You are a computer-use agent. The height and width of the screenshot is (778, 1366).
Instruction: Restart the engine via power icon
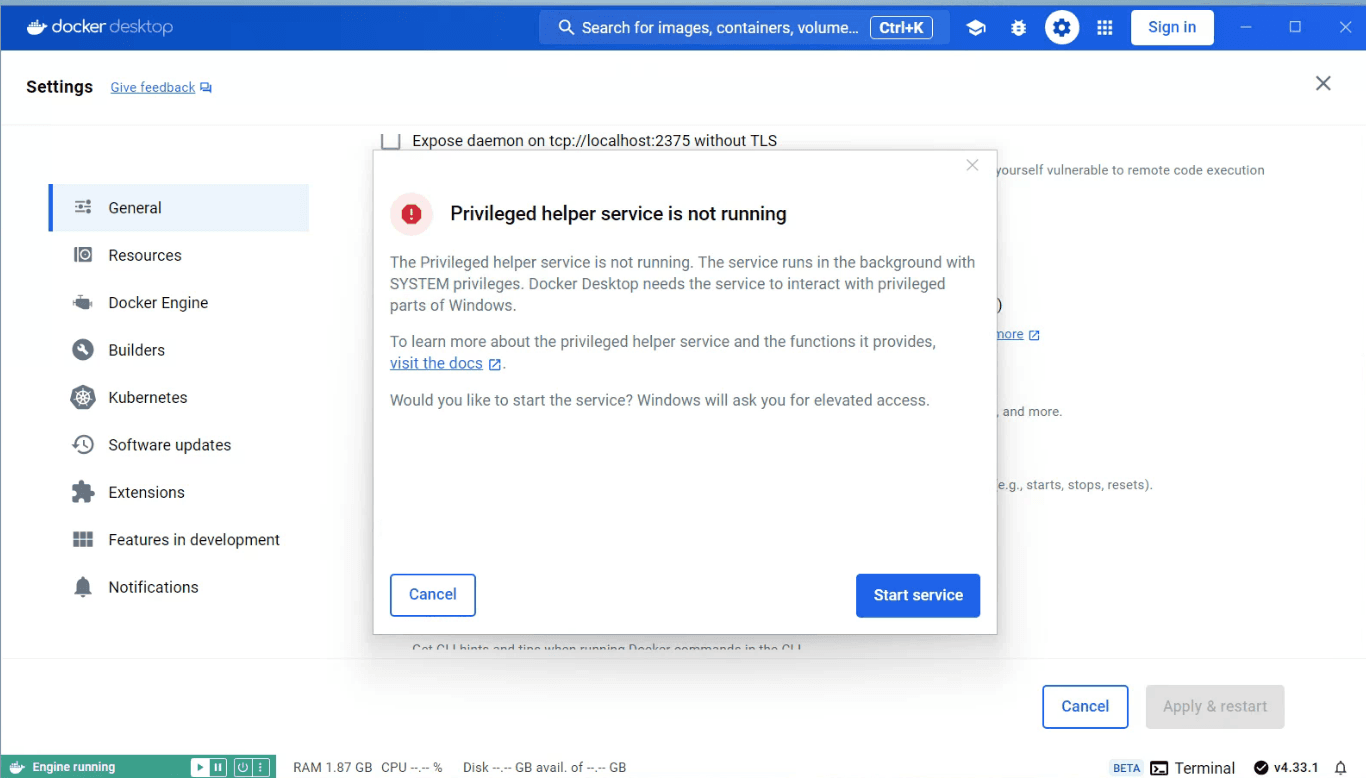click(x=242, y=767)
